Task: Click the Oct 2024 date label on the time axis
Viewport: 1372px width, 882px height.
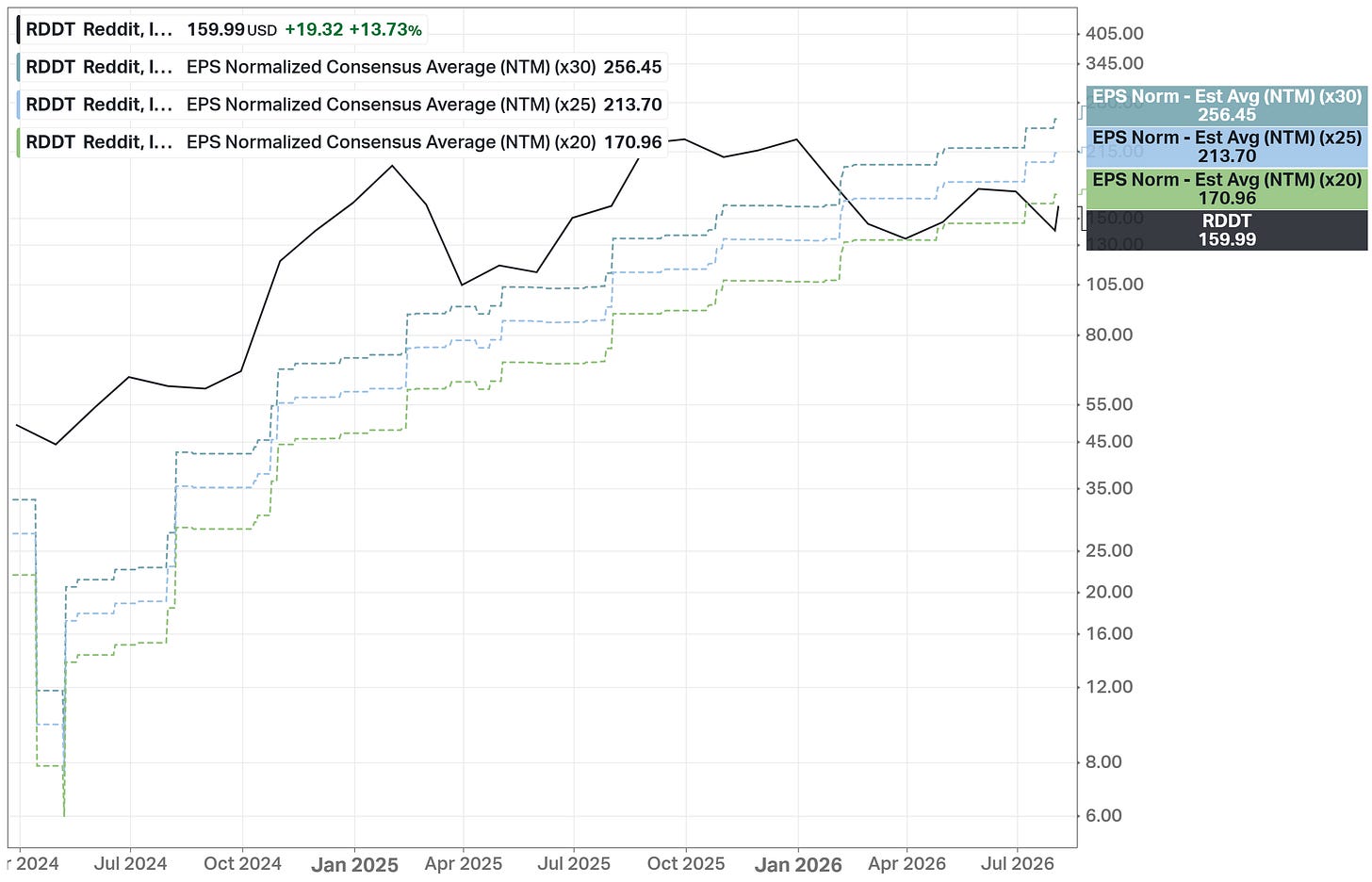Action: [x=242, y=864]
